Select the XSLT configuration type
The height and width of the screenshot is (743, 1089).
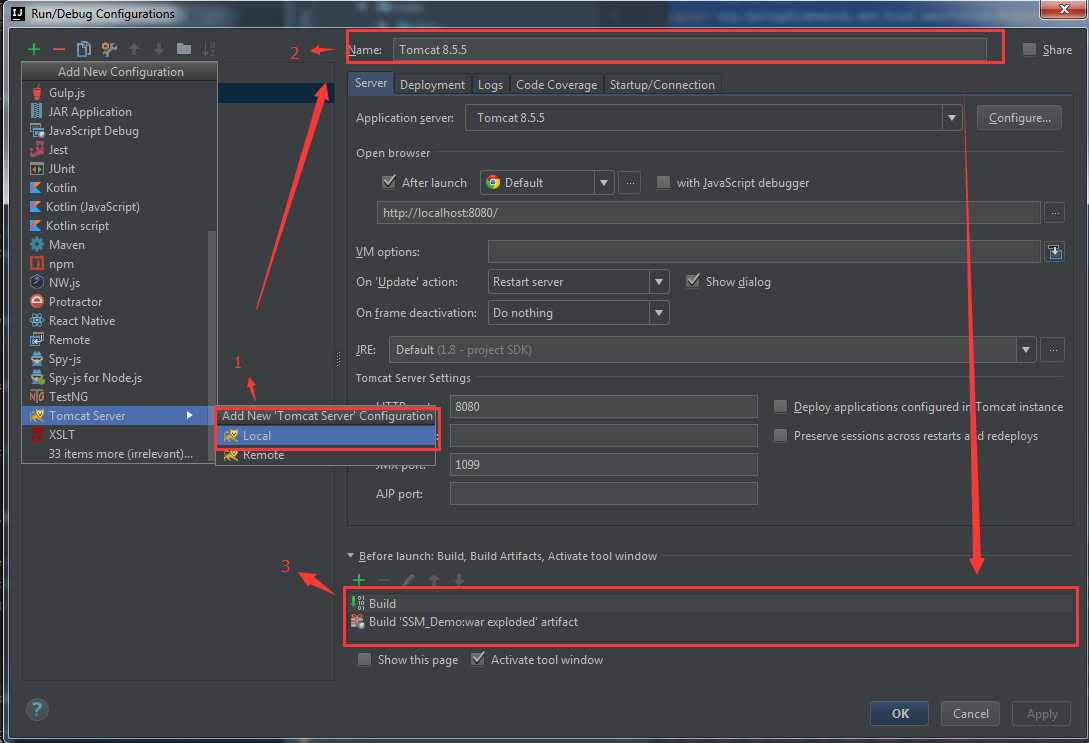pos(115,435)
